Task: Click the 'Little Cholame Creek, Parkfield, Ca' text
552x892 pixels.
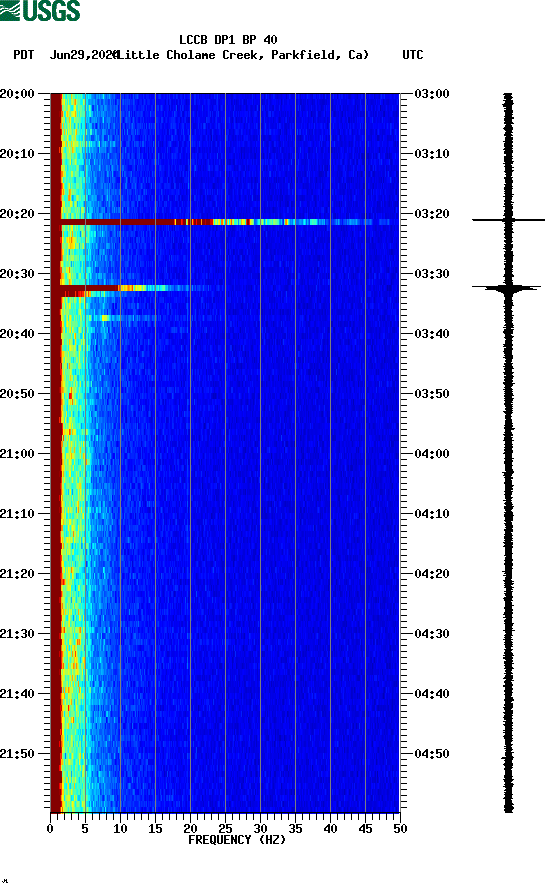Action: coord(242,55)
